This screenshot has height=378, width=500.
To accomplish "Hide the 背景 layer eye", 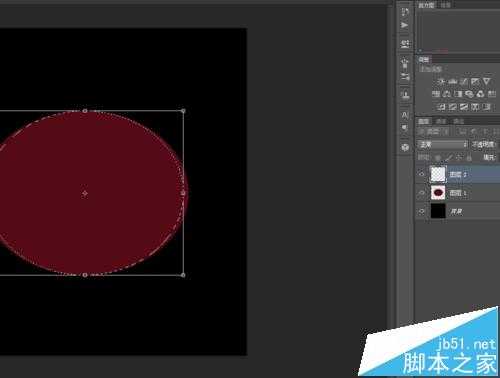I will tap(421, 211).
